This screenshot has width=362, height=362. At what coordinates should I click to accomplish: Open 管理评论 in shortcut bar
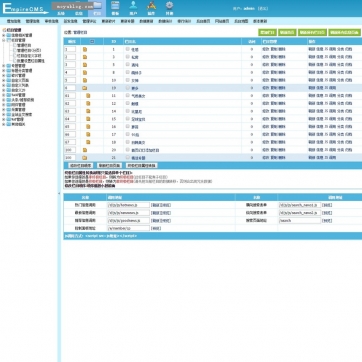[89, 21]
